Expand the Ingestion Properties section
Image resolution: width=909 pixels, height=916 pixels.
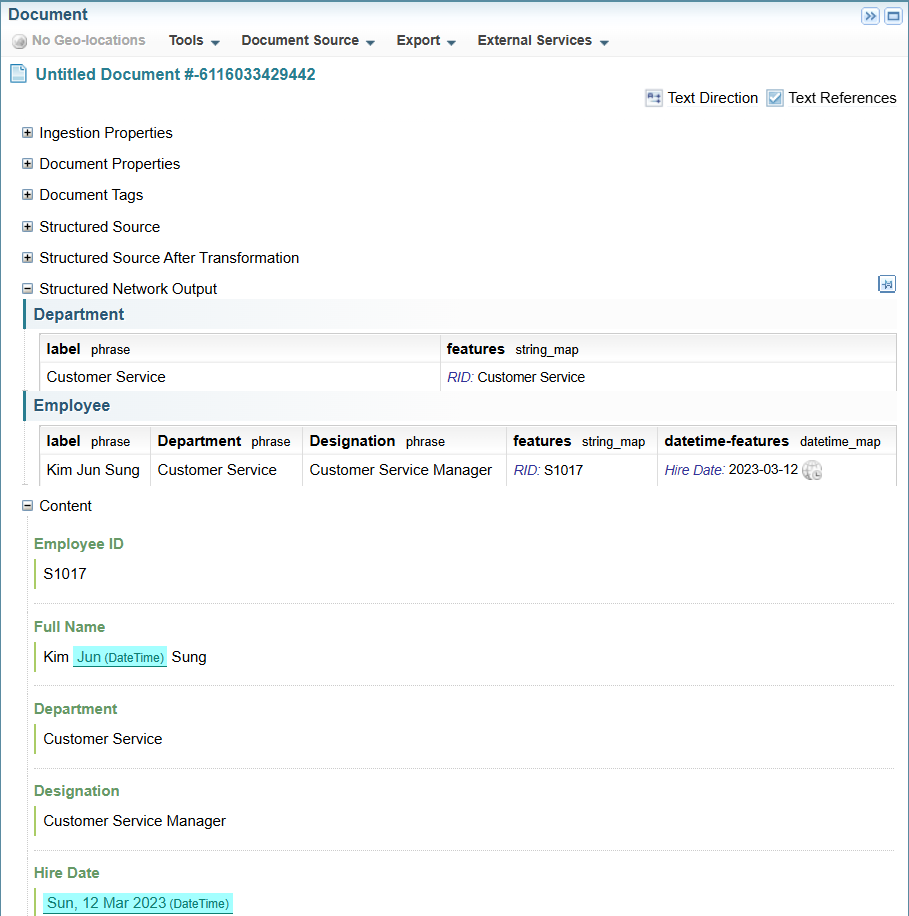27,133
